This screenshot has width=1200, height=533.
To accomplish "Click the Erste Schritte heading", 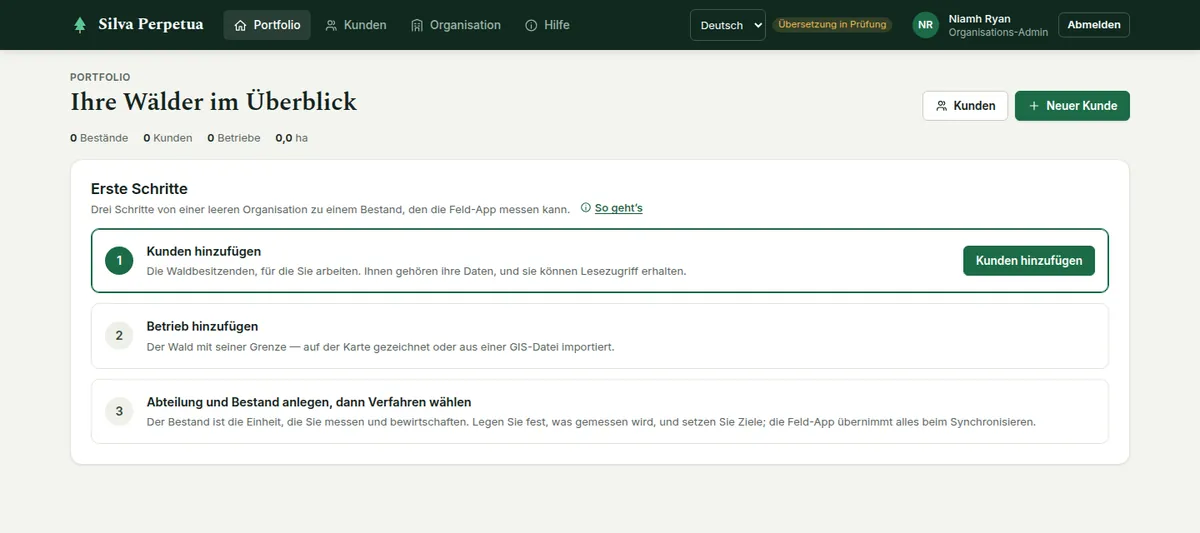I will (x=139, y=188).
